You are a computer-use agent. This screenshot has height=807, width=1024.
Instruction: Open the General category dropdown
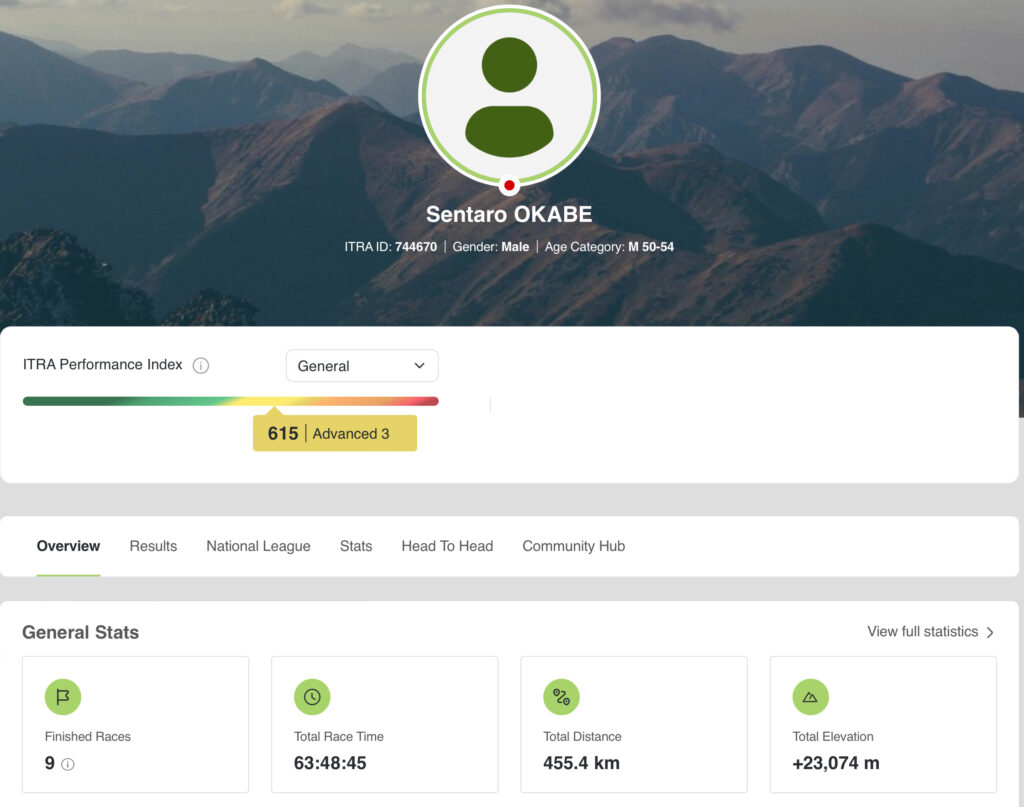(361, 366)
